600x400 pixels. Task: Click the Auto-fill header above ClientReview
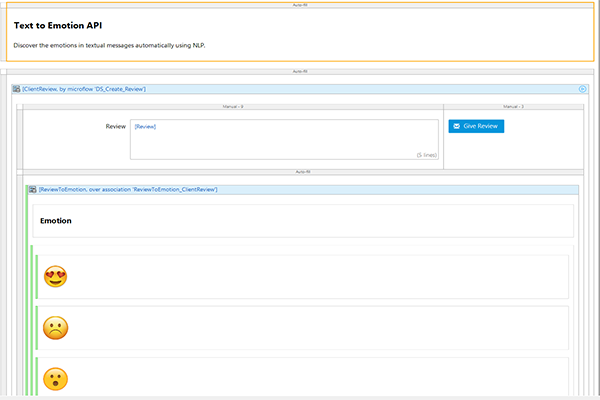click(300, 72)
